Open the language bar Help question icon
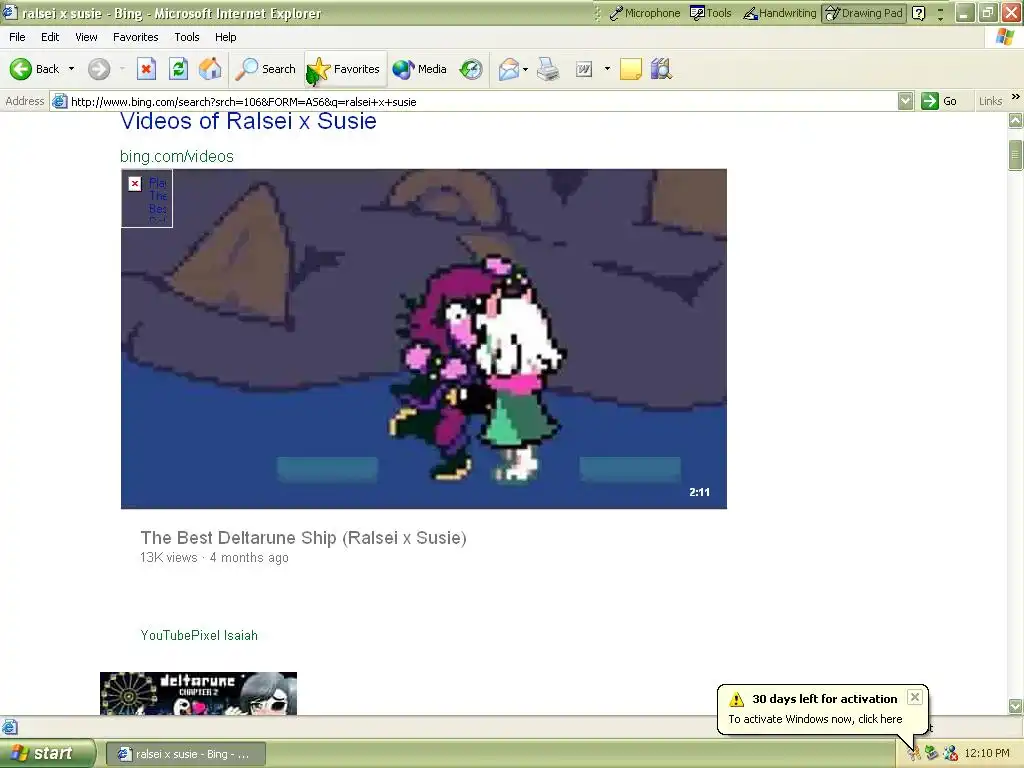 918,13
